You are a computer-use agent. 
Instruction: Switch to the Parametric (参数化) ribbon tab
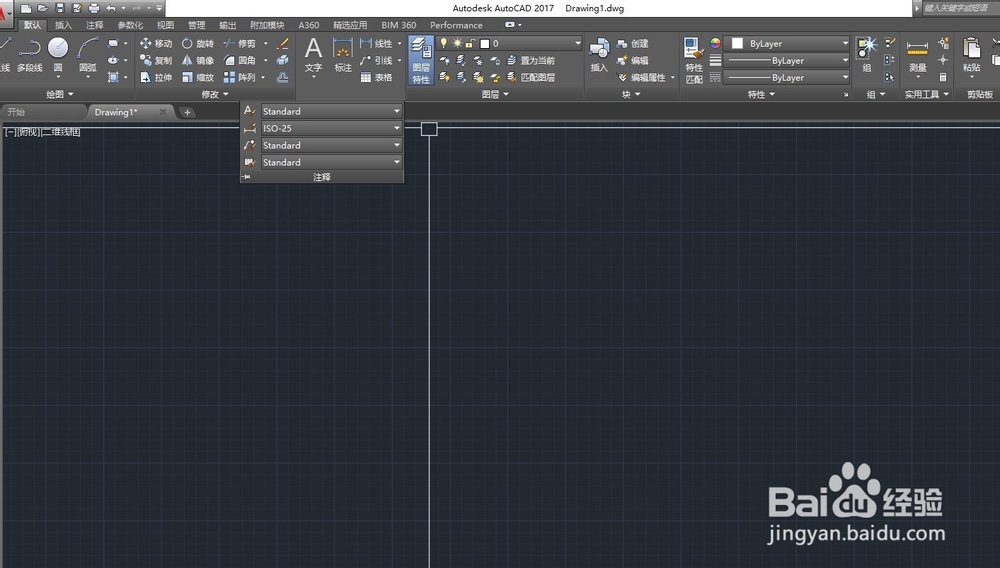[x=130, y=25]
